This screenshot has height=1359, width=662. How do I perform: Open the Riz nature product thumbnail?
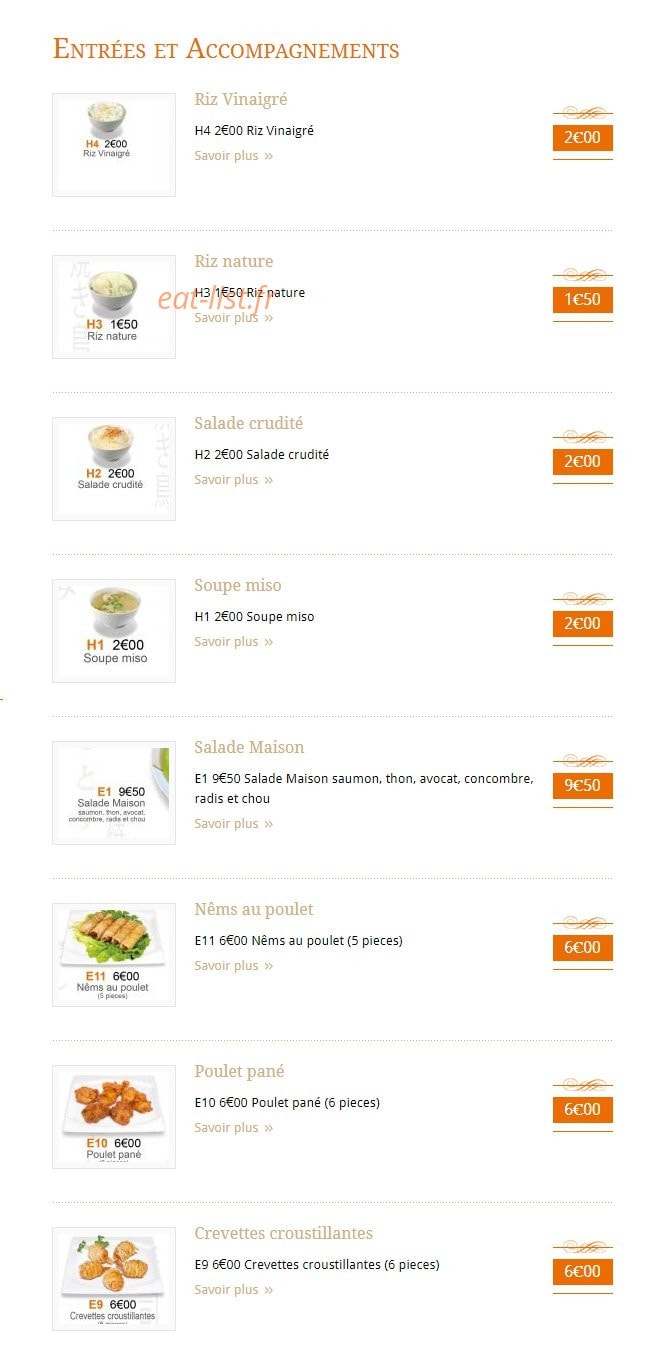114,307
